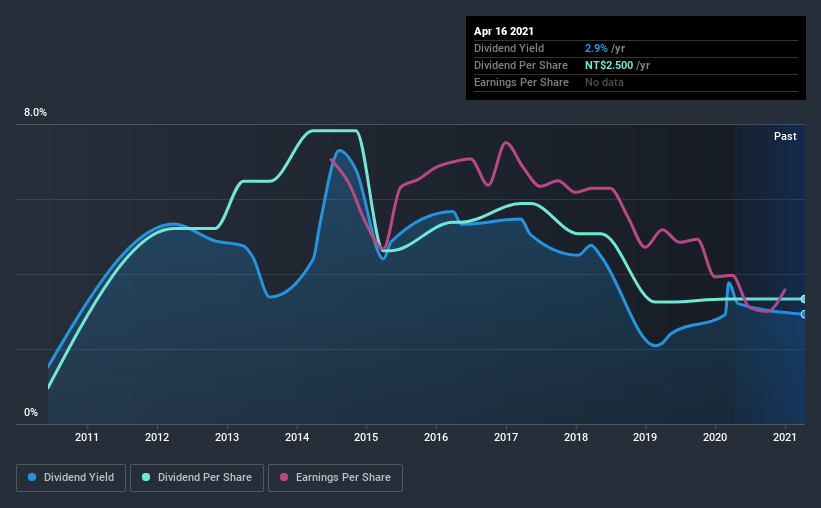Click the blue Dividend Yield legend dot
The width and height of the screenshot is (821, 508).
pos(32,477)
